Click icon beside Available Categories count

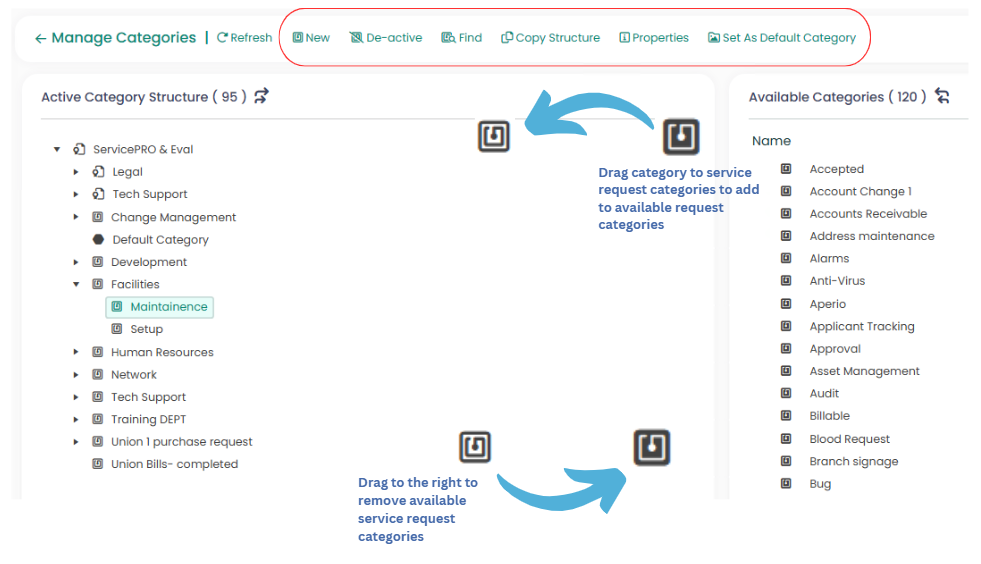coord(941,96)
